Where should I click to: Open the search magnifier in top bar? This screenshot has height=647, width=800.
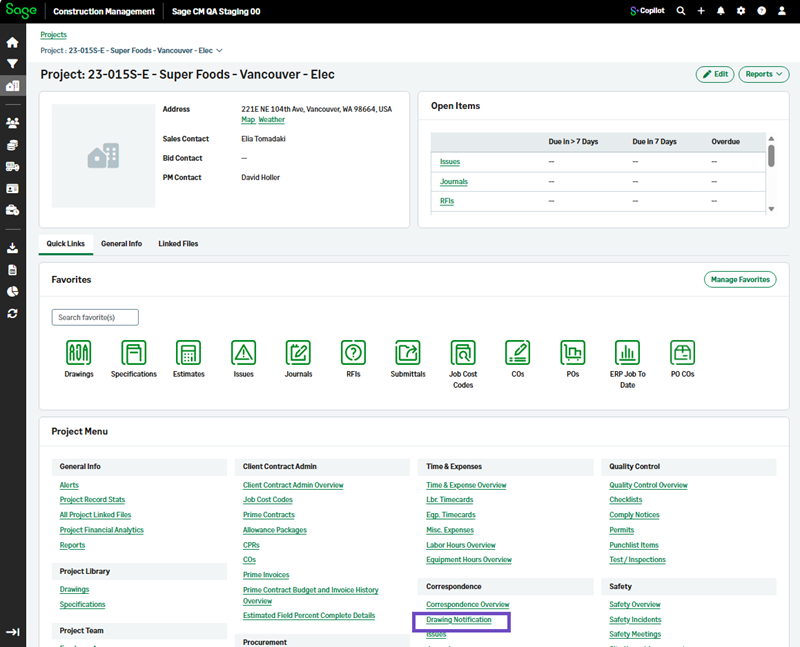[681, 11]
